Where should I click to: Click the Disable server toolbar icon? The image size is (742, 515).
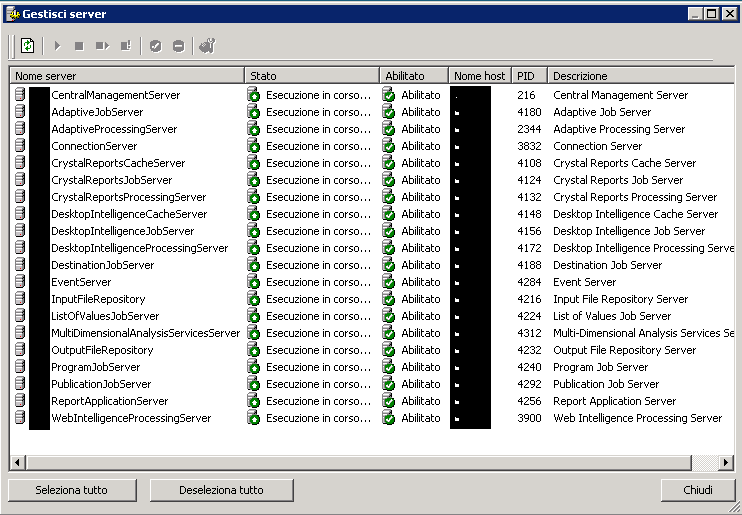coord(178,46)
